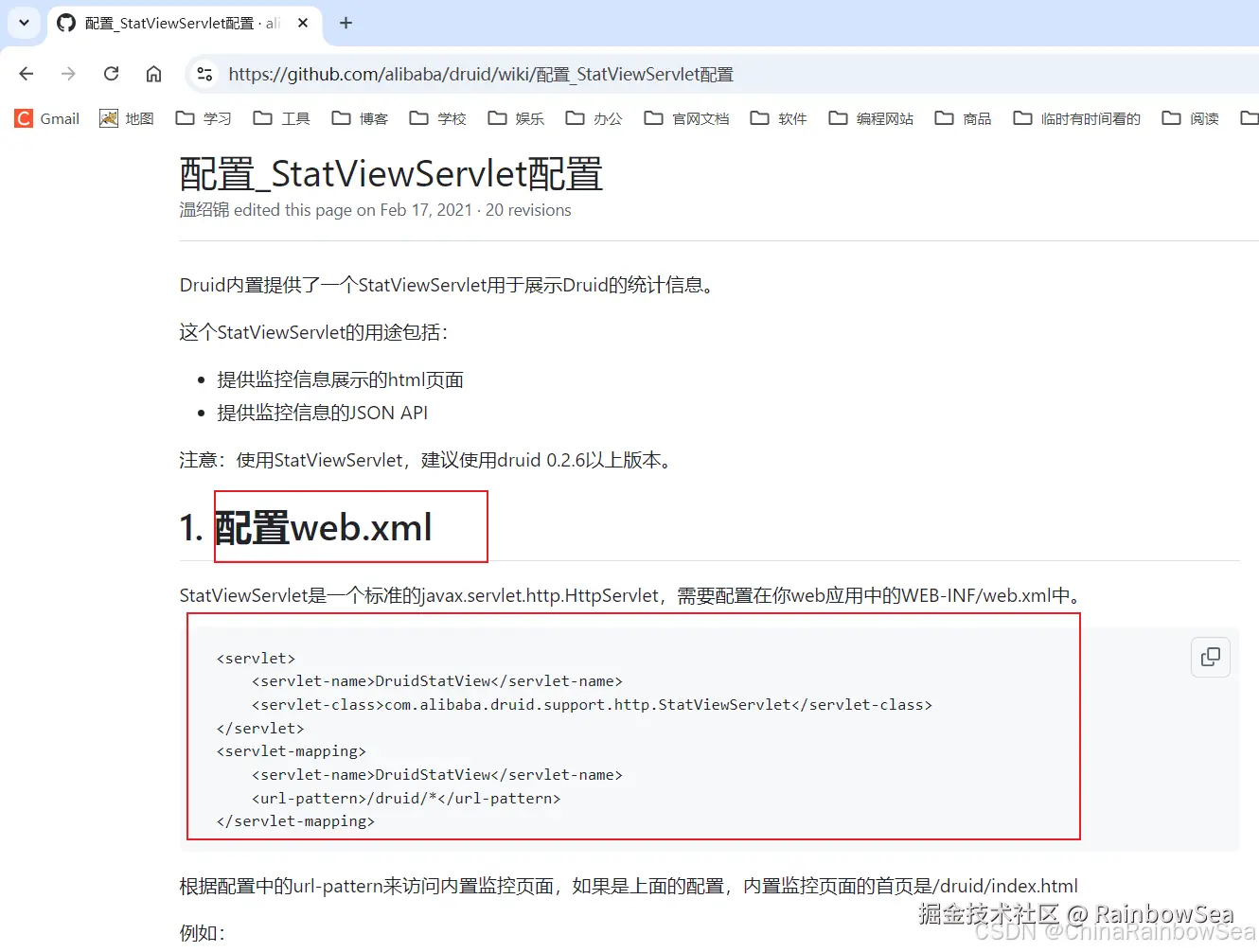Open a new browser tab
The image size is (1259, 952).
pos(346,23)
